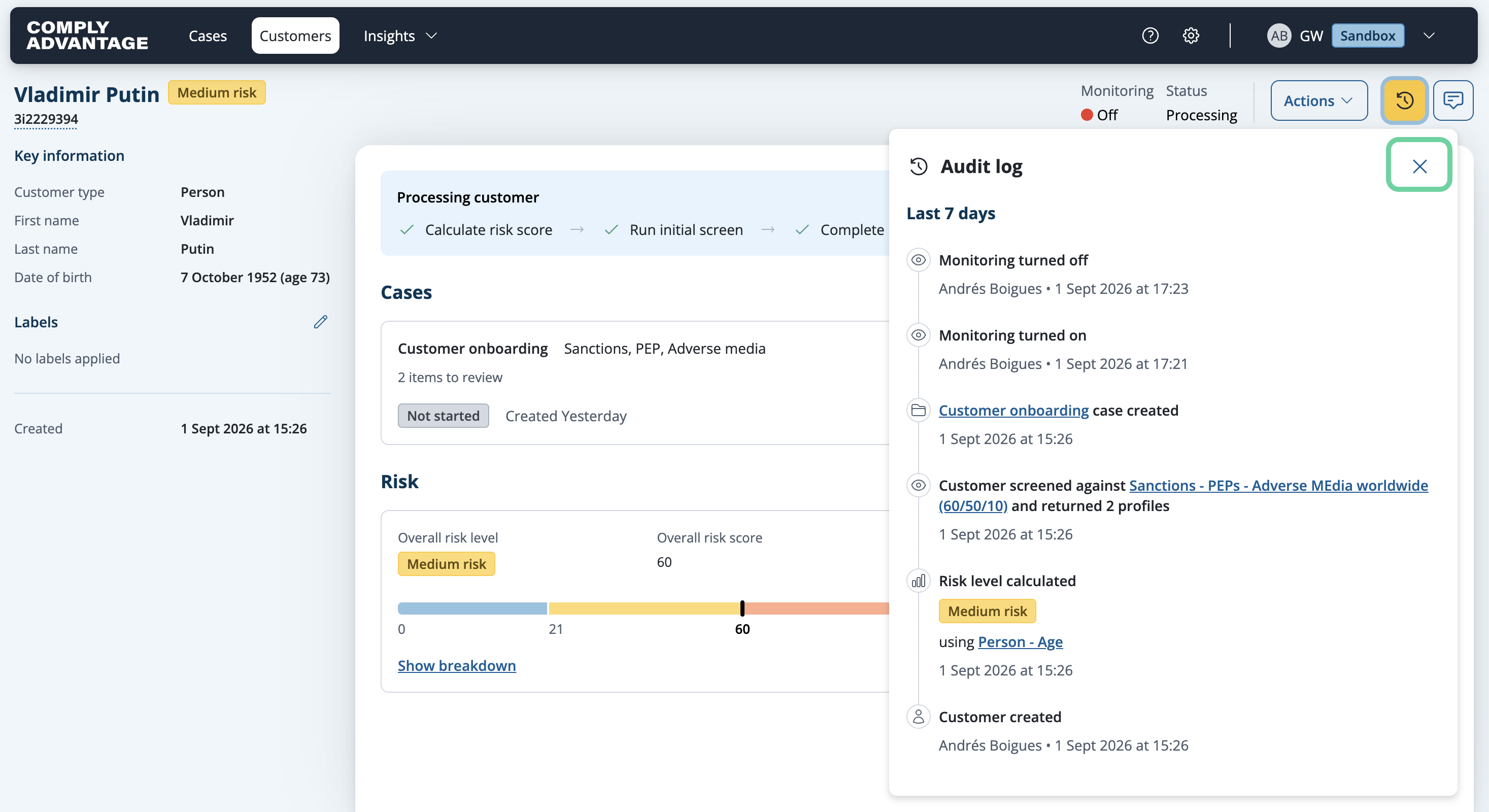This screenshot has height=812, width=1489.
Task: Click the date of birth '7 October 1952 (age 73)'
Action: tap(255, 278)
